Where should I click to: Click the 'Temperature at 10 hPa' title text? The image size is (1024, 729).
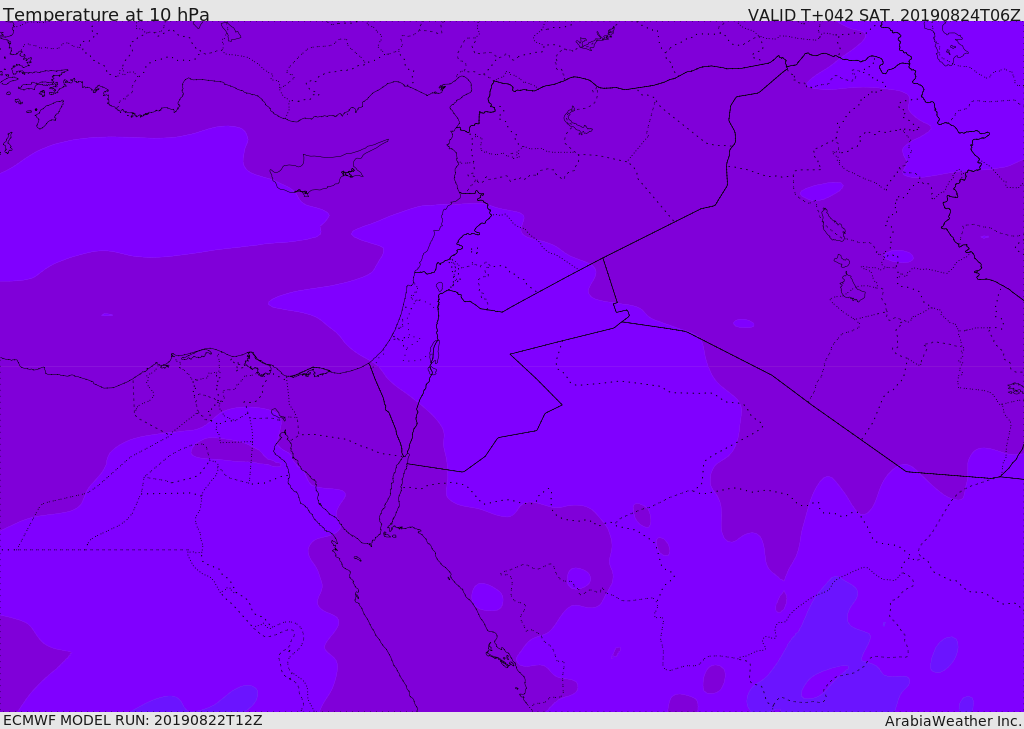(106, 14)
